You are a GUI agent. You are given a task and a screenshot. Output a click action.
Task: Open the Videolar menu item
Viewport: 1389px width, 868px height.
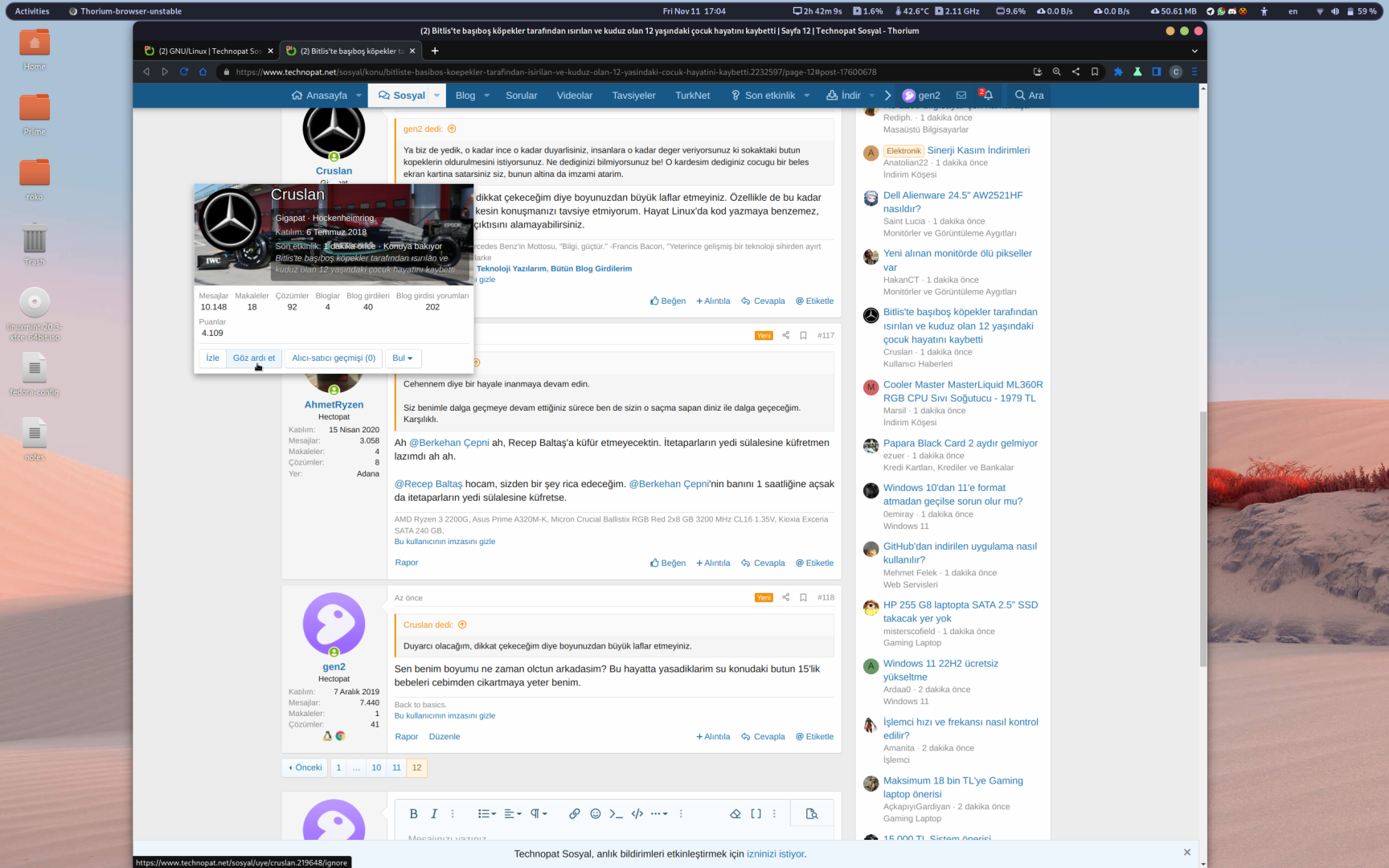[575, 95]
